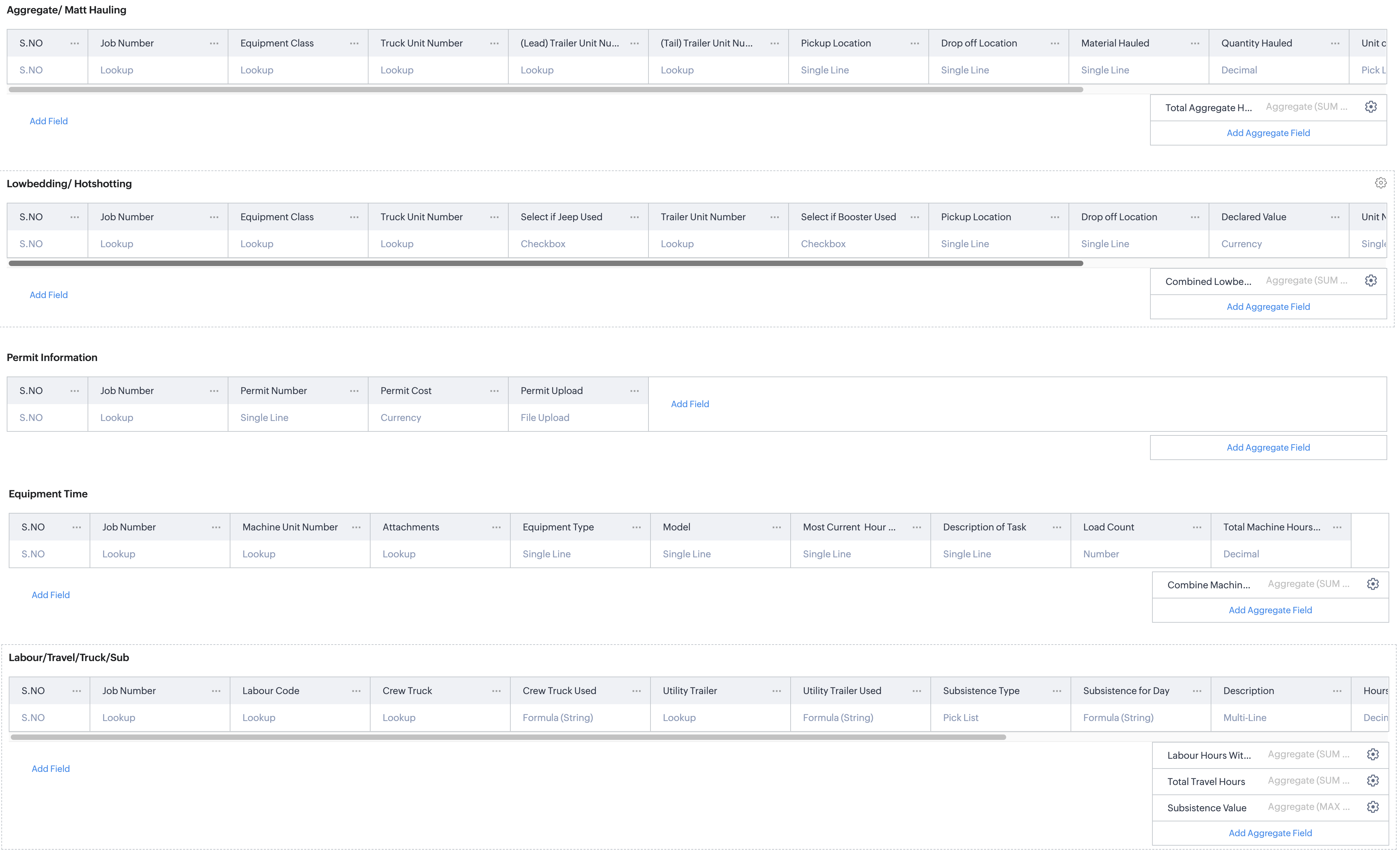
Task: Click the Multi-Line cell under Description
Action: coord(1281,718)
